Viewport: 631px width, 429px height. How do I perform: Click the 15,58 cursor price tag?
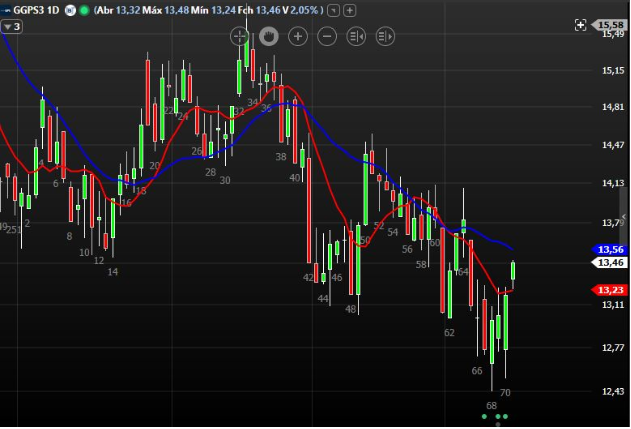click(610, 25)
